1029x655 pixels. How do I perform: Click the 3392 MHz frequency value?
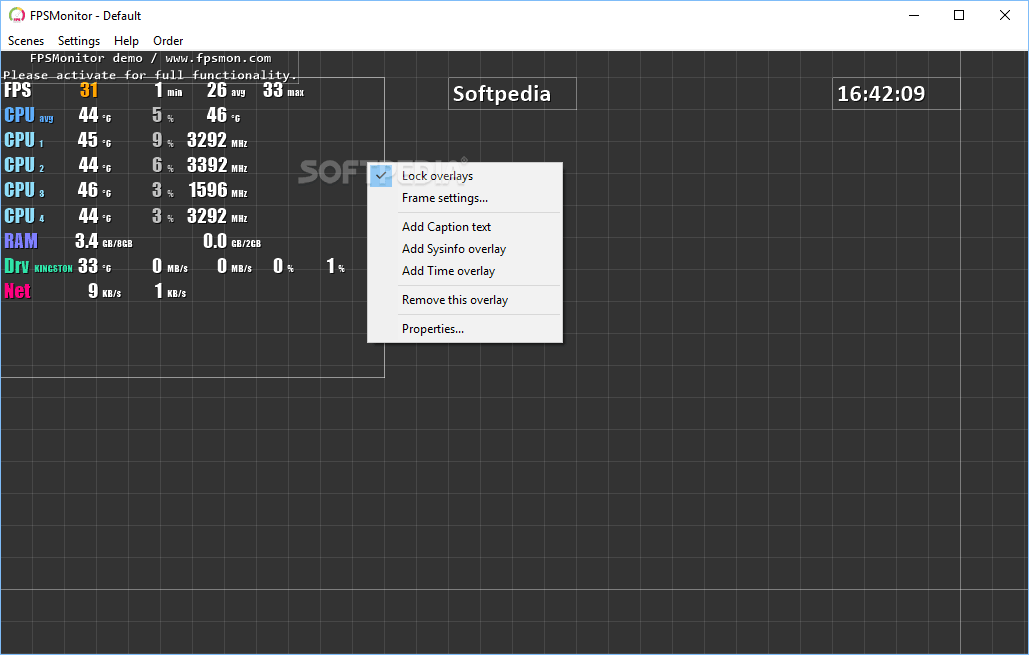pos(217,165)
